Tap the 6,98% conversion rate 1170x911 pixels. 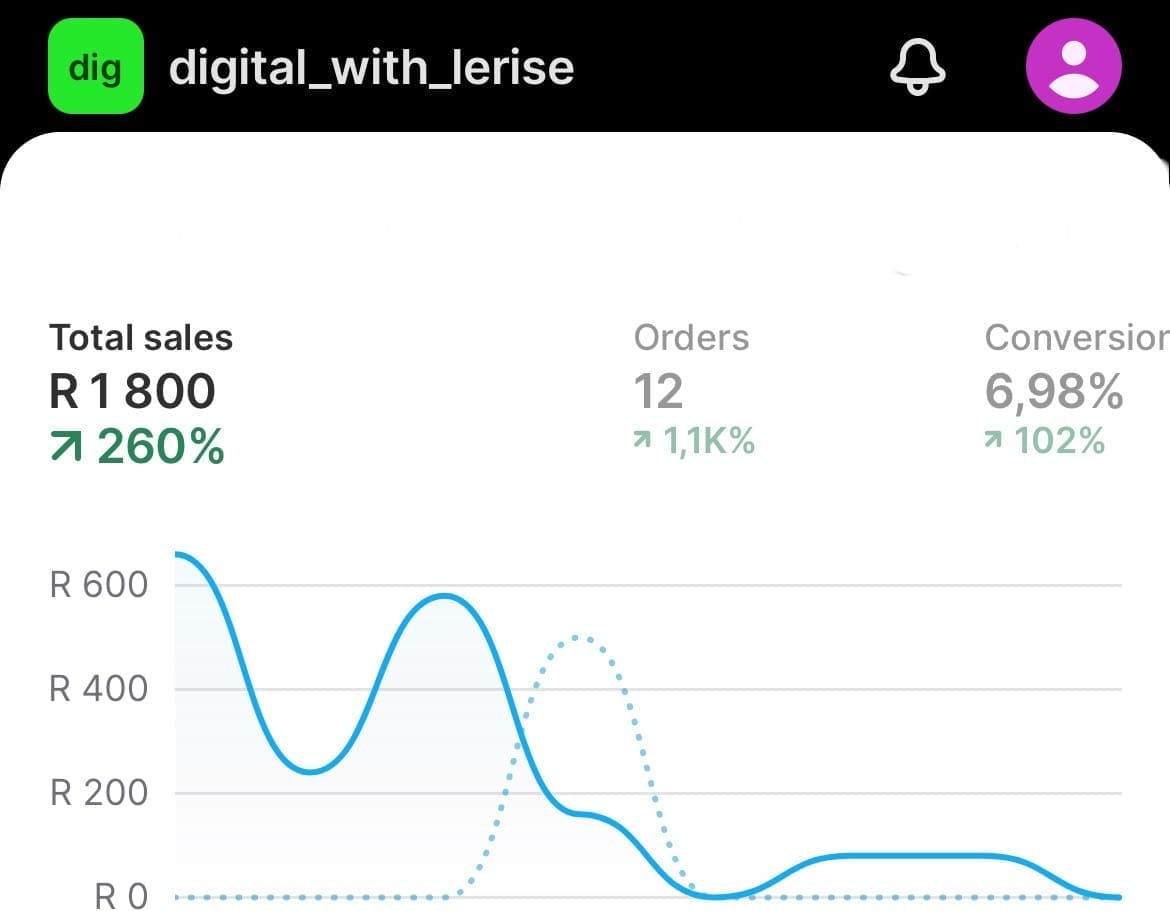1054,391
